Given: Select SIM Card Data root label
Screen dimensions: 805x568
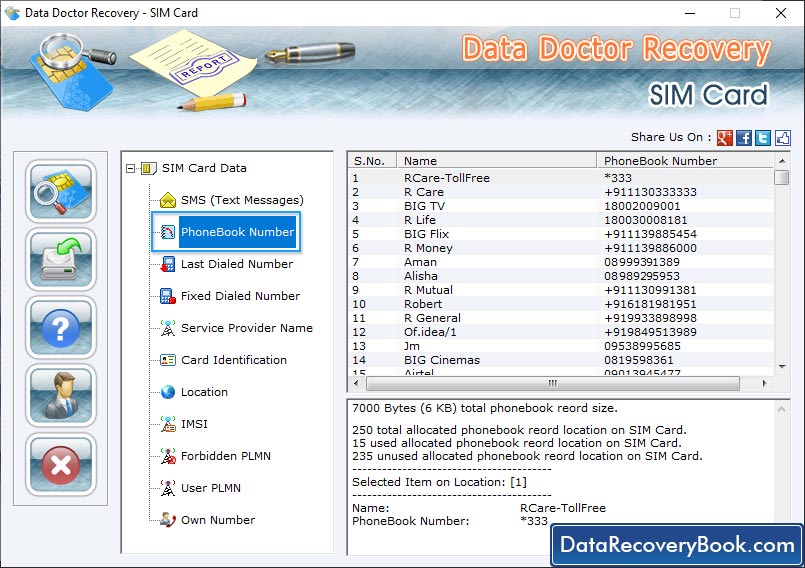Looking at the screenshot, I should click(204, 168).
